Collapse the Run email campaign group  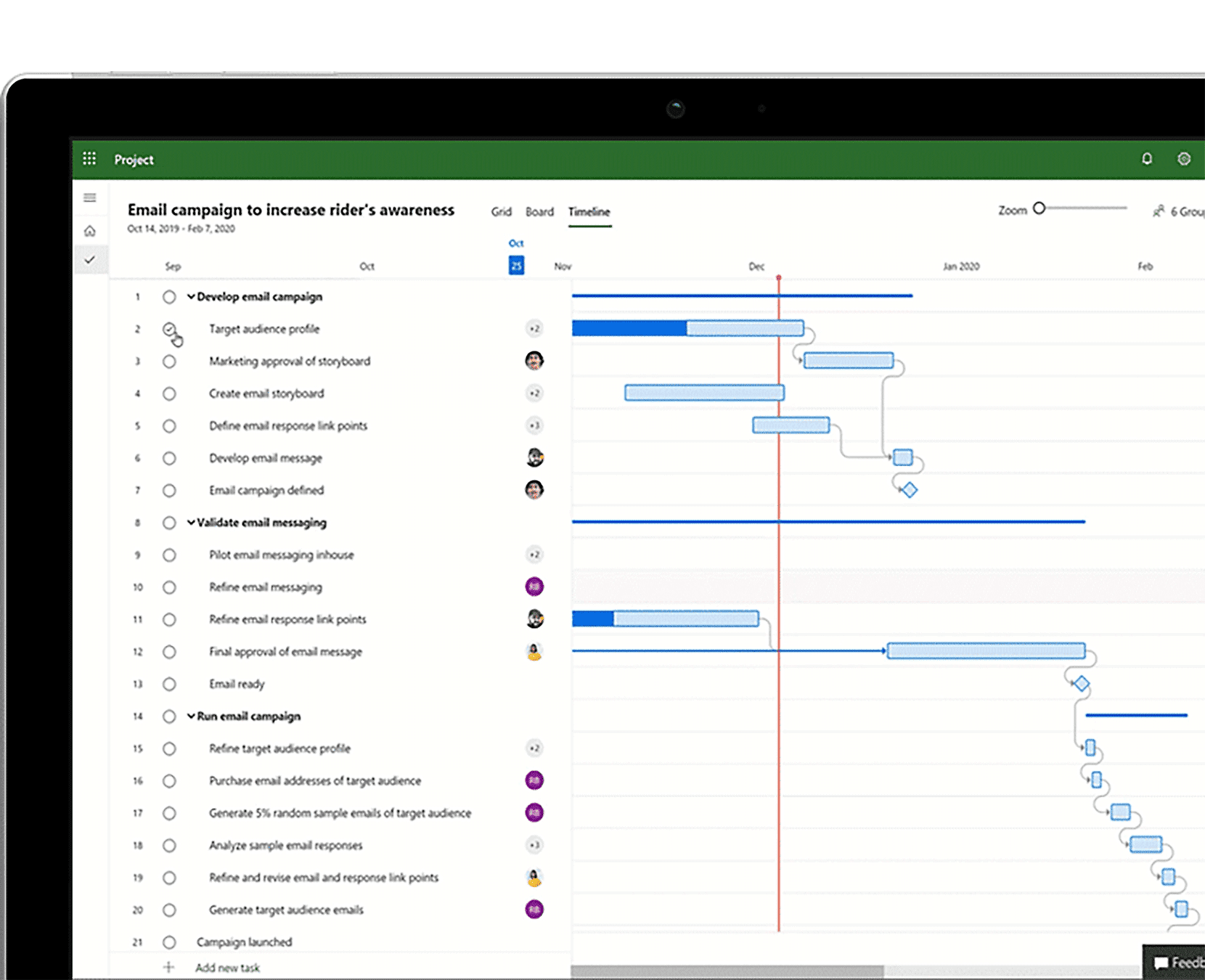click(192, 716)
